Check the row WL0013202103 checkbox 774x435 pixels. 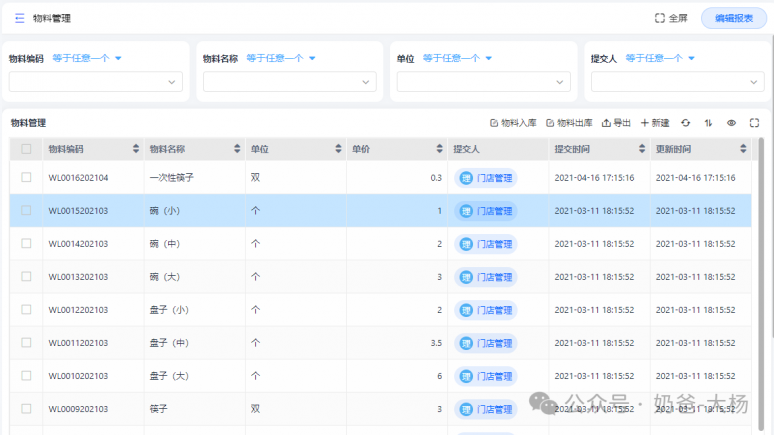(x=26, y=277)
